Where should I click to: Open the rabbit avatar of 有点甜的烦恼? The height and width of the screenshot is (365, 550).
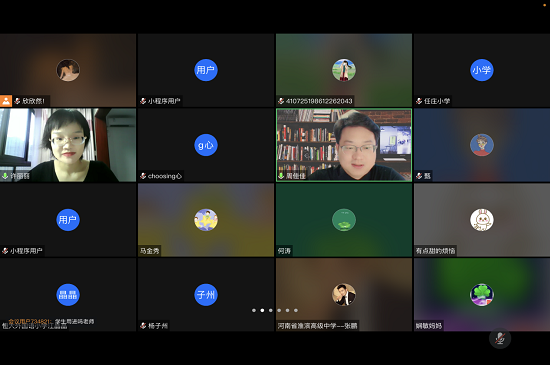pos(482,220)
